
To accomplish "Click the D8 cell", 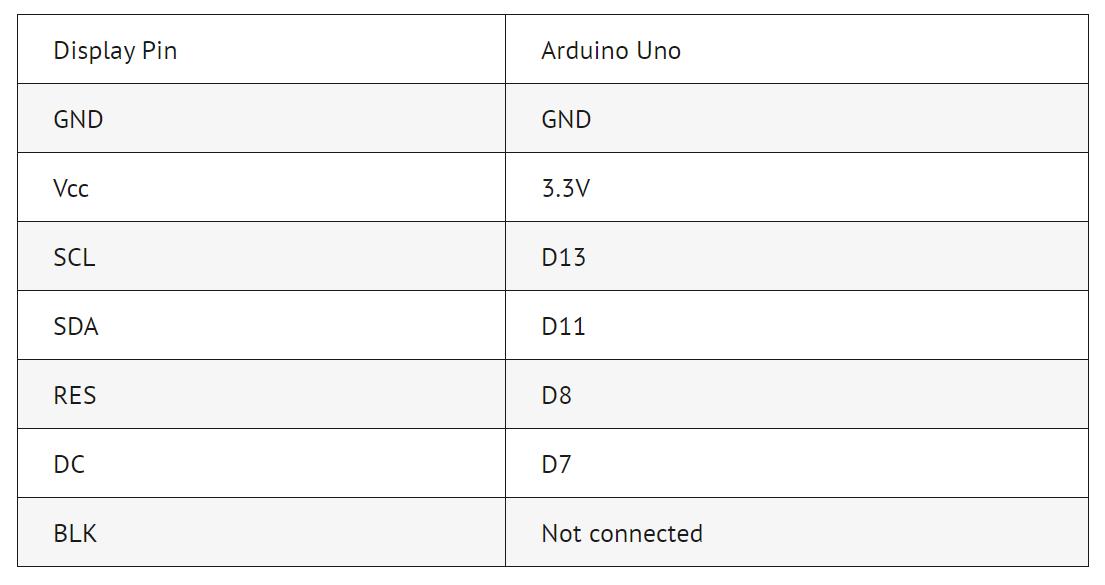I will click(797, 395).
